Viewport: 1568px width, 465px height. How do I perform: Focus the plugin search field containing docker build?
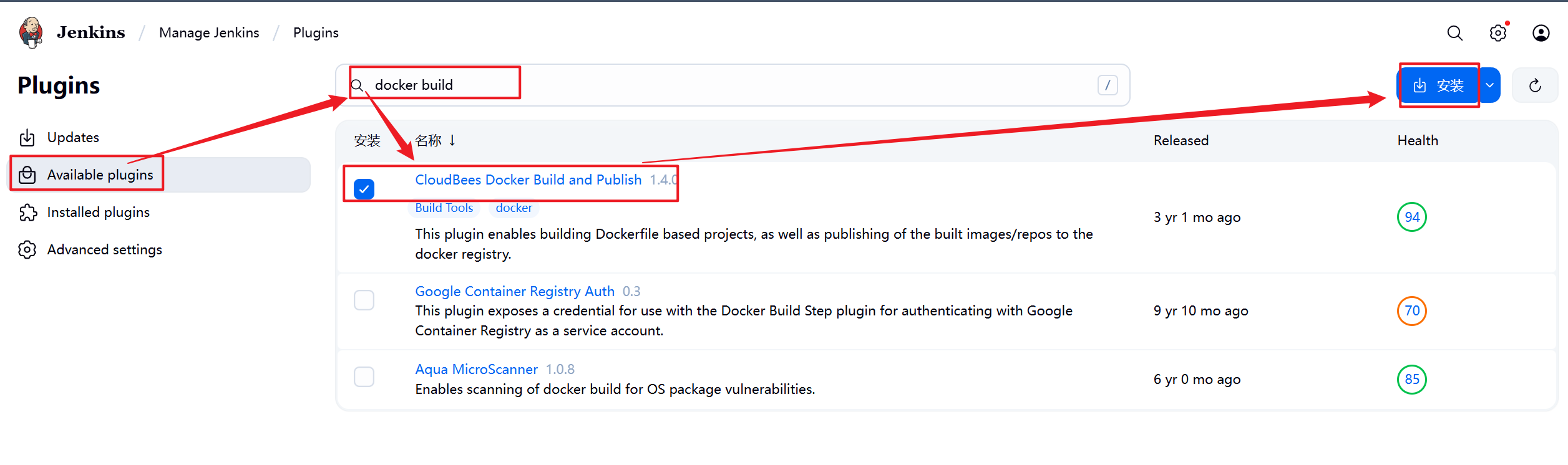click(733, 85)
